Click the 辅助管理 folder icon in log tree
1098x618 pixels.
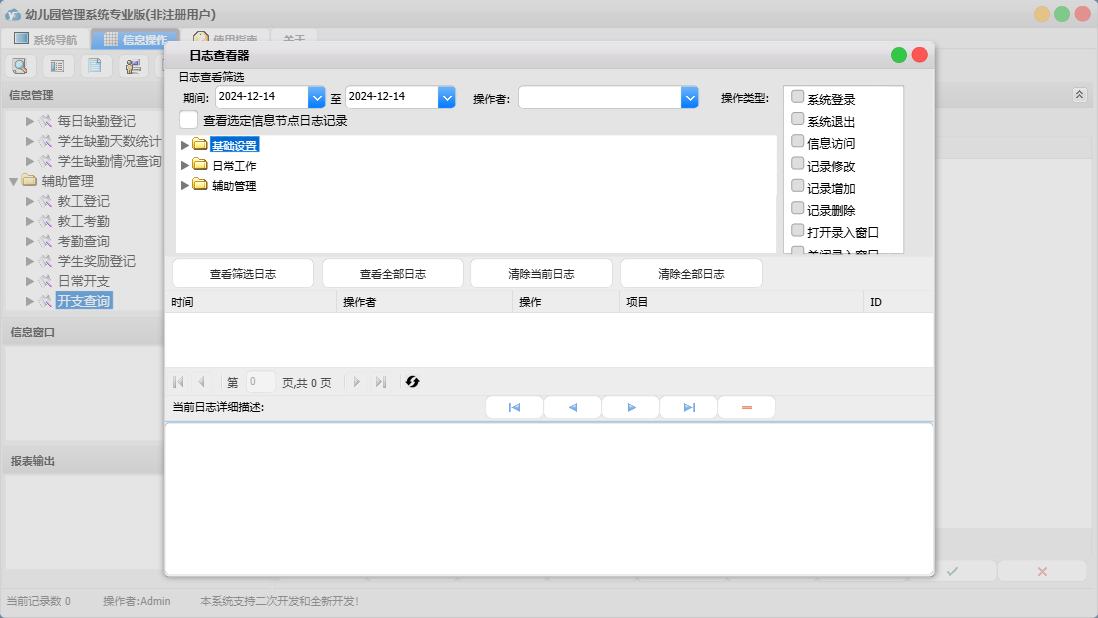coord(200,185)
